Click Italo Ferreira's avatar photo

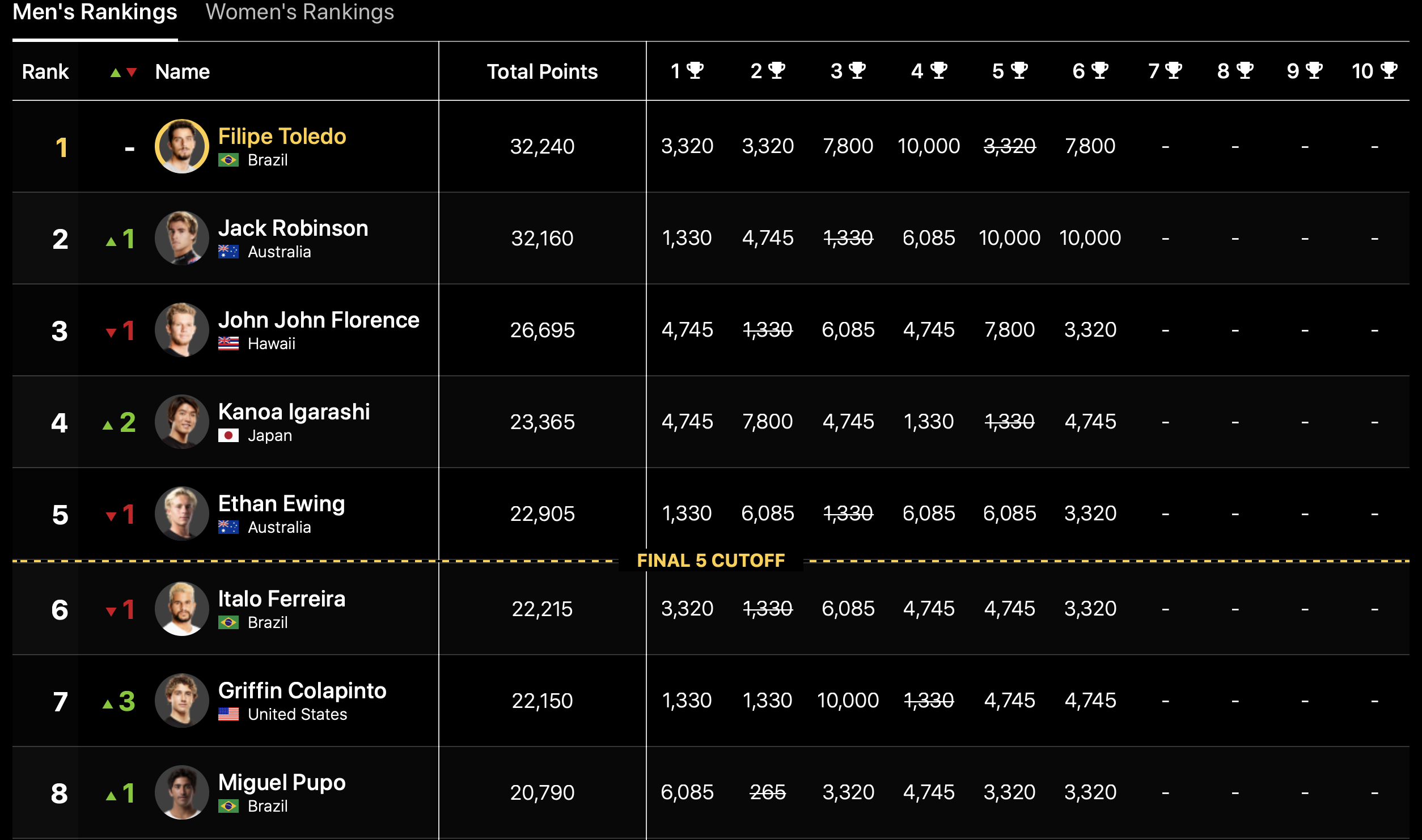[x=182, y=609]
